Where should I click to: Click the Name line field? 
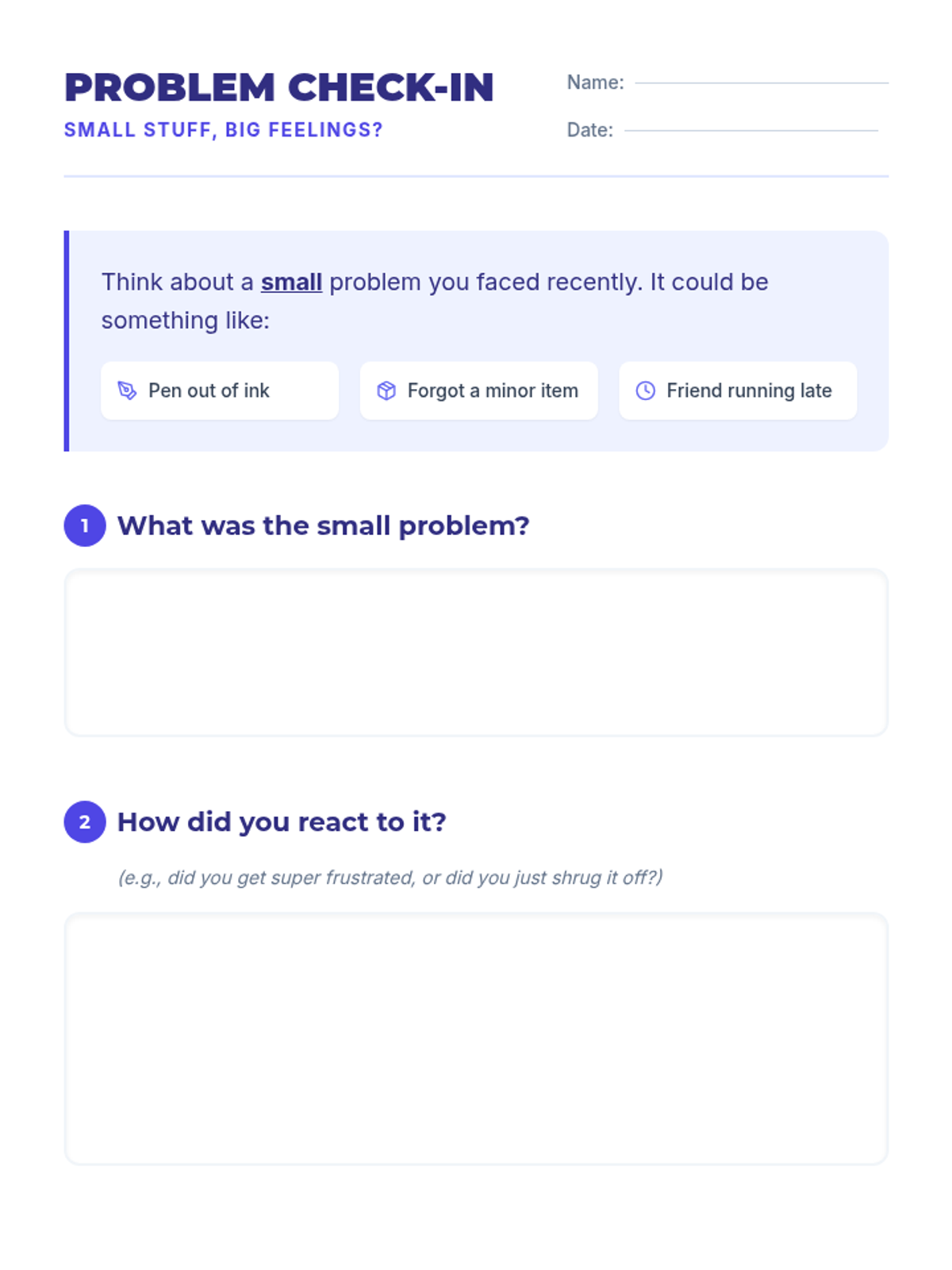[761, 81]
